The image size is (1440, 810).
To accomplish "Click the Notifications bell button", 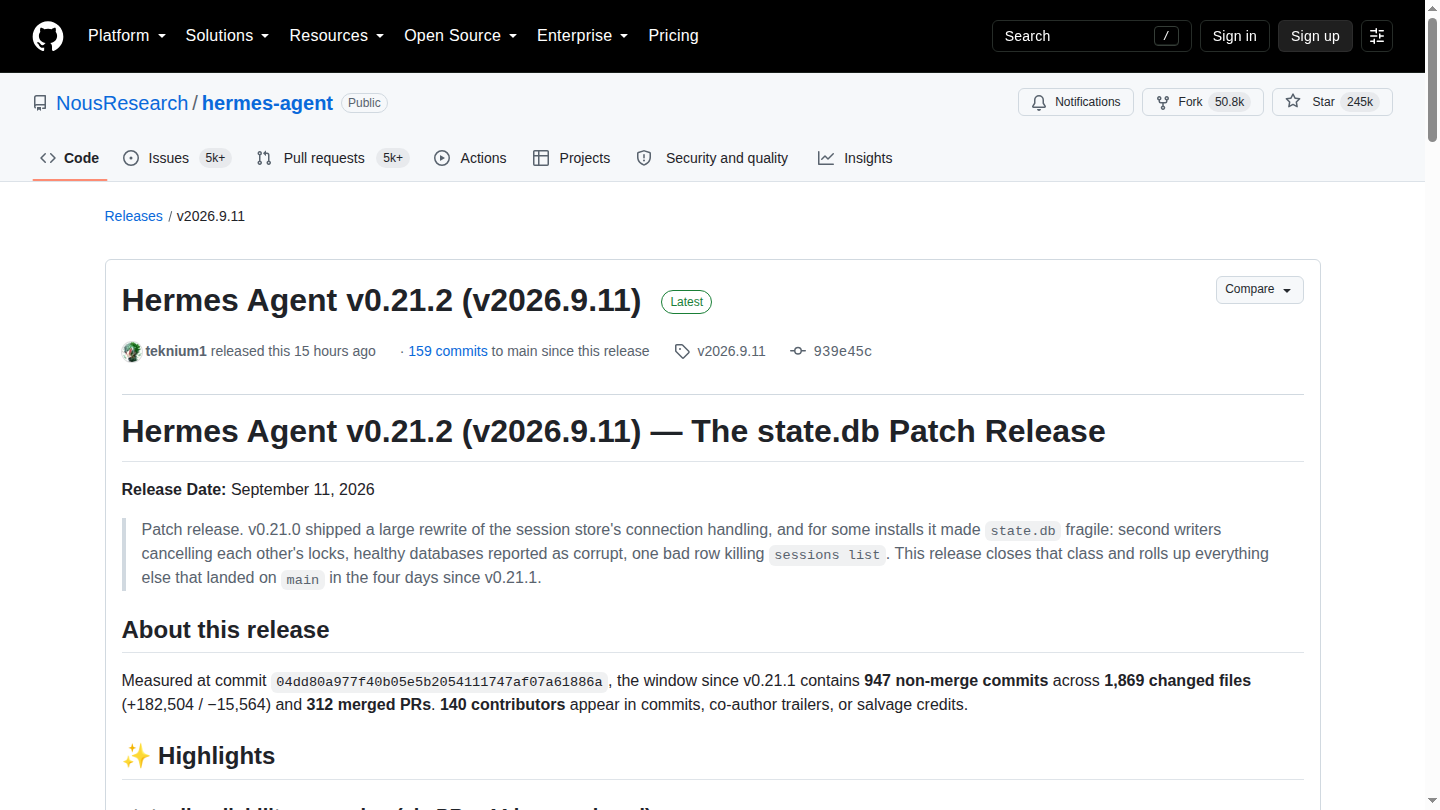I will [1076, 102].
